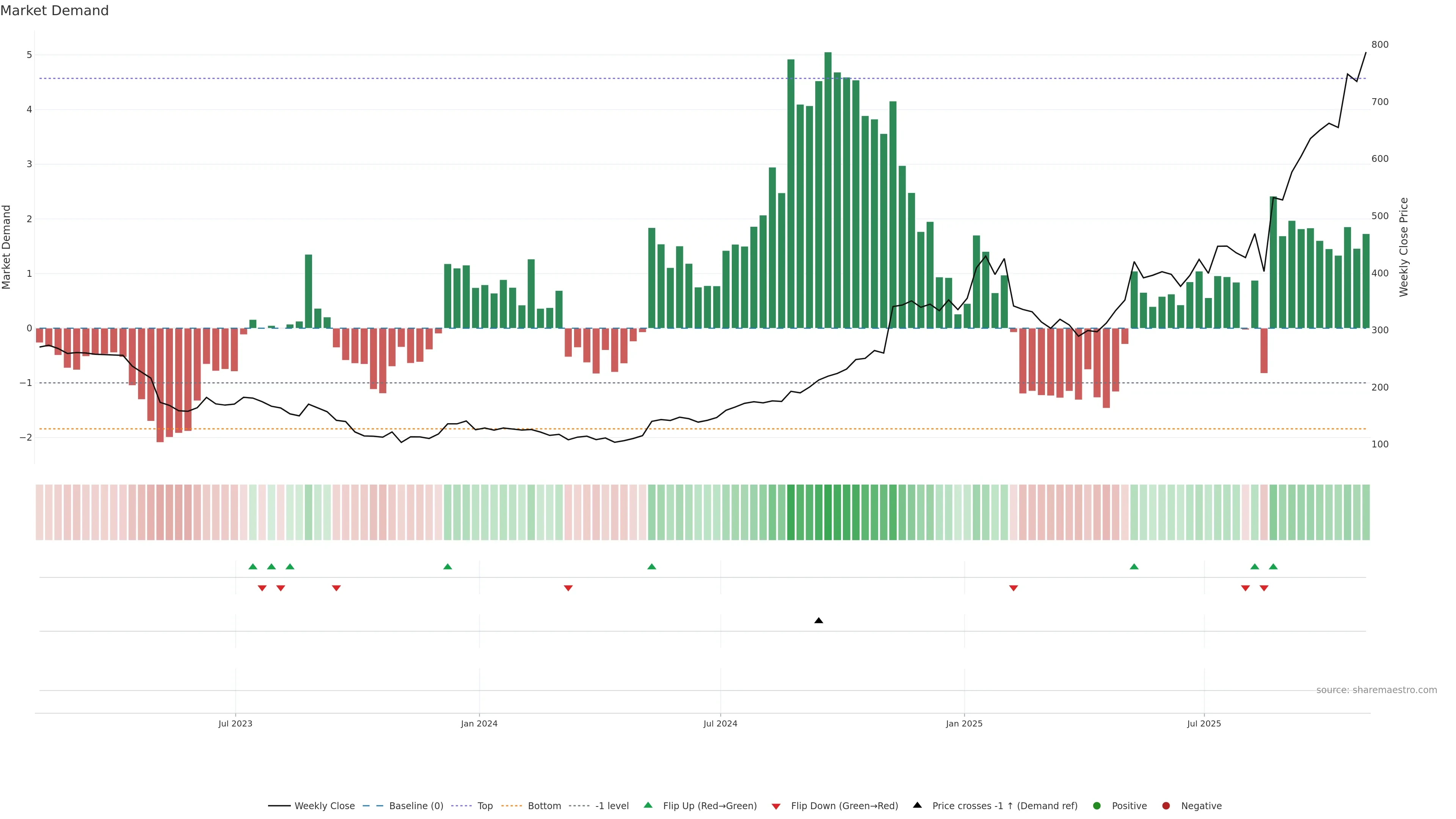Click the Weekly Close Price axis title

(x=1403, y=247)
